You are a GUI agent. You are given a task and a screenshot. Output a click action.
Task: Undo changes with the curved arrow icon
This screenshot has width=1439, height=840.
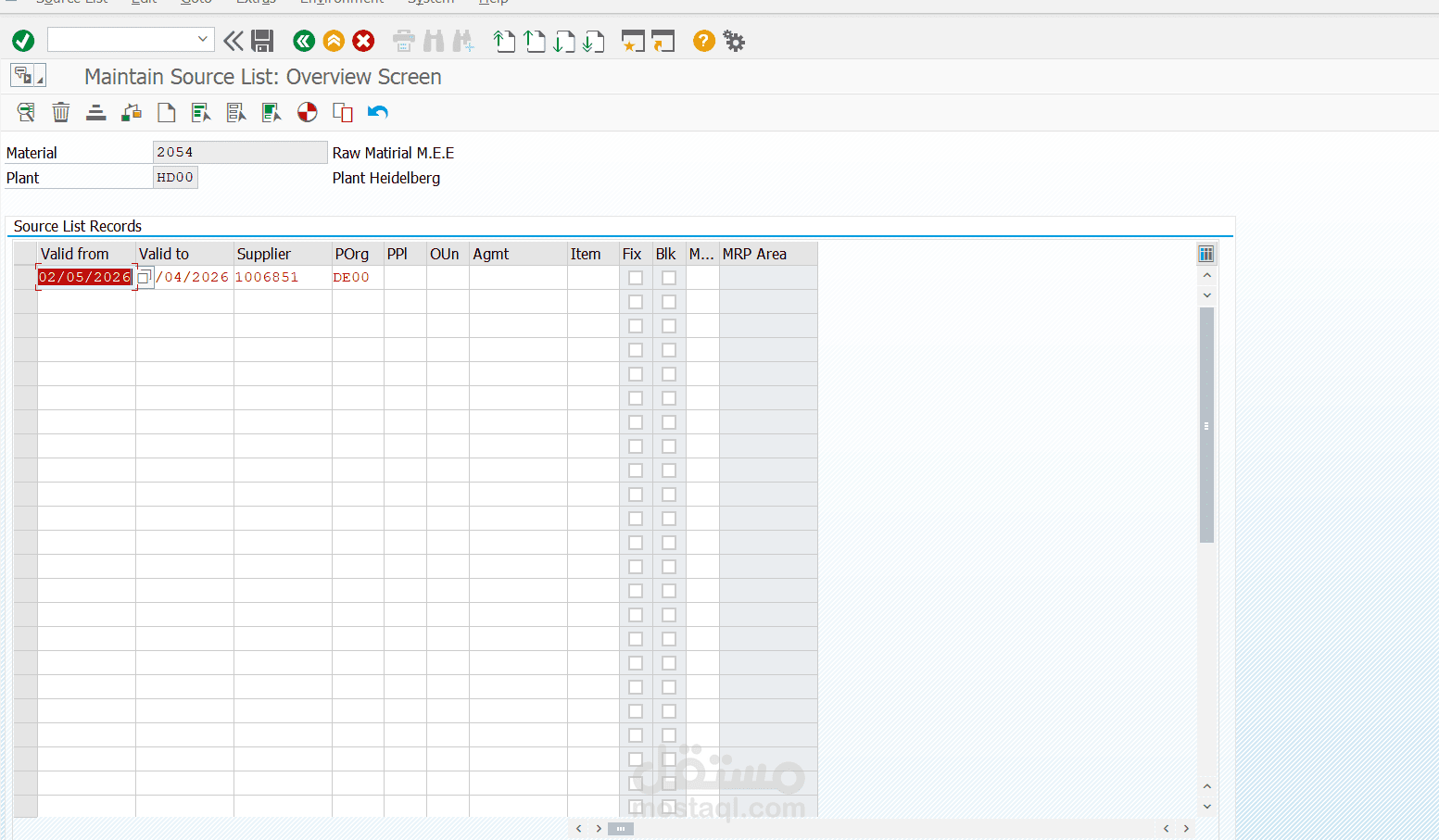(x=377, y=112)
